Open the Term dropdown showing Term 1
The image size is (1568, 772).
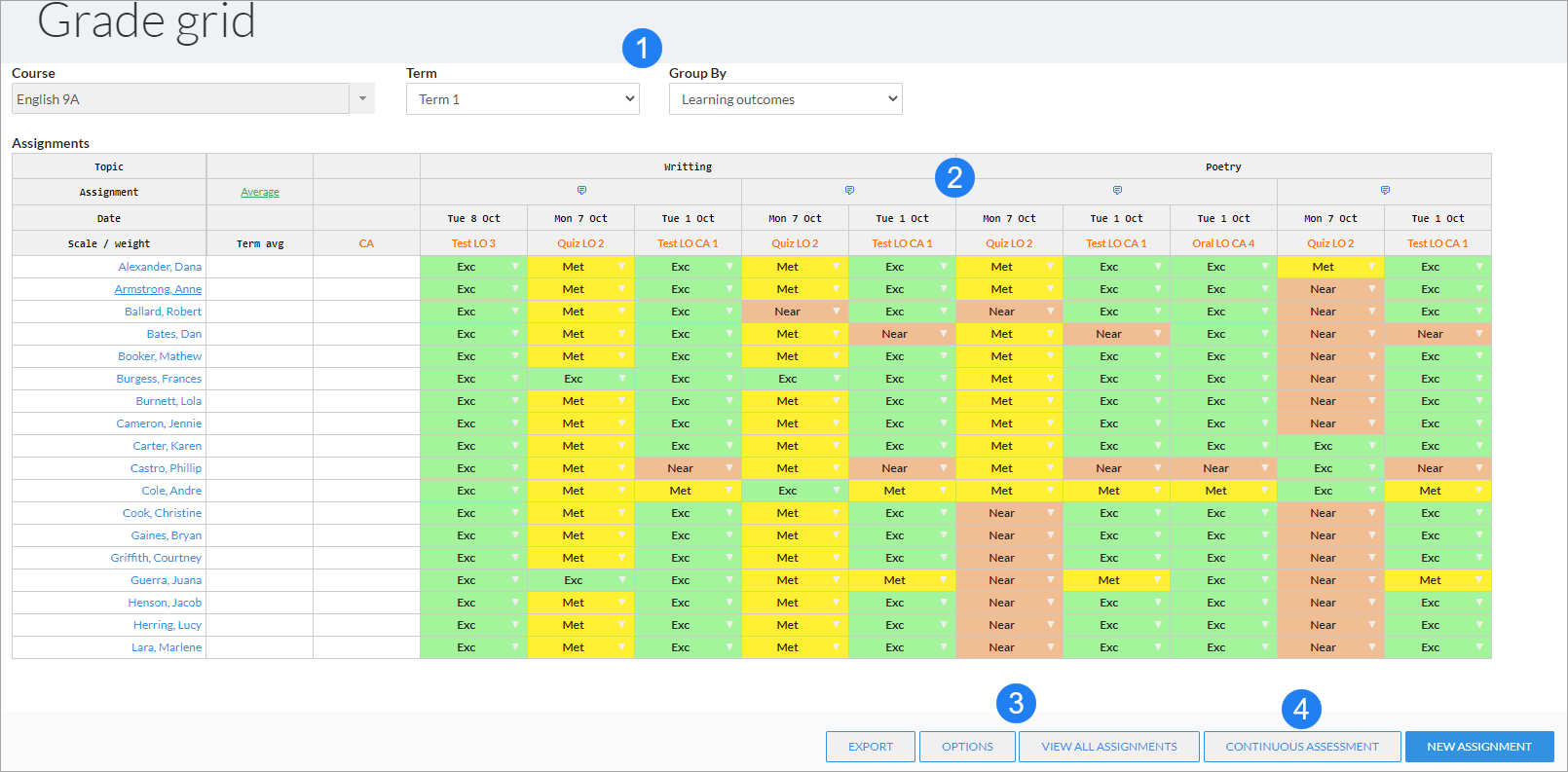point(523,99)
